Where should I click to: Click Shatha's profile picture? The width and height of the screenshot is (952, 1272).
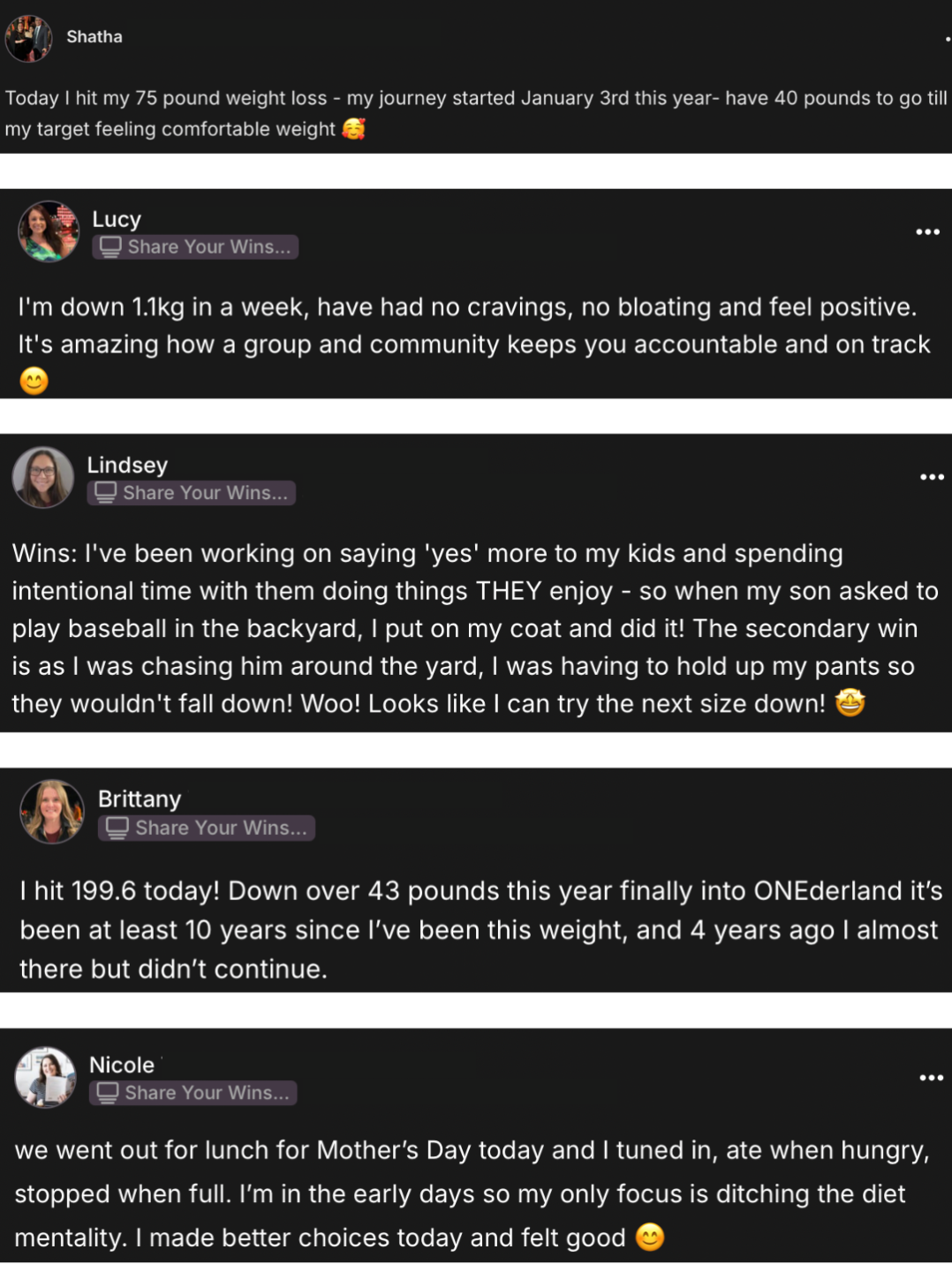tap(29, 38)
